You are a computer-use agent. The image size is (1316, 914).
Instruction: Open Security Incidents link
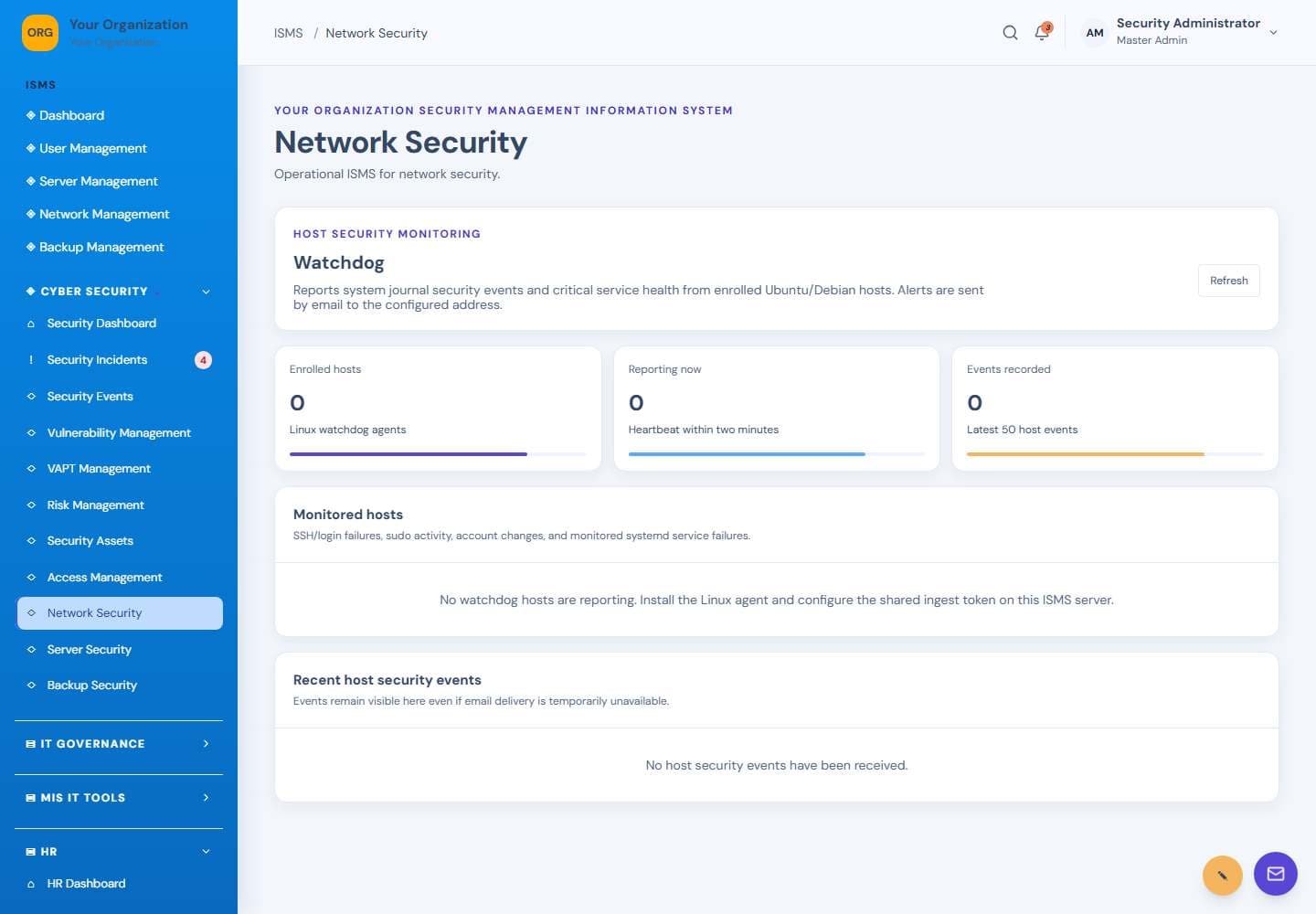(x=97, y=360)
